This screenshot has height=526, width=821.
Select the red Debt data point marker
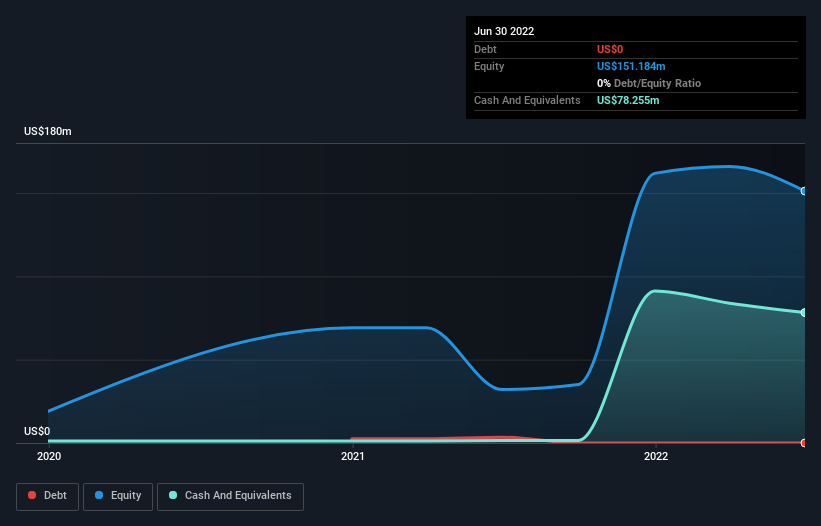(804, 443)
